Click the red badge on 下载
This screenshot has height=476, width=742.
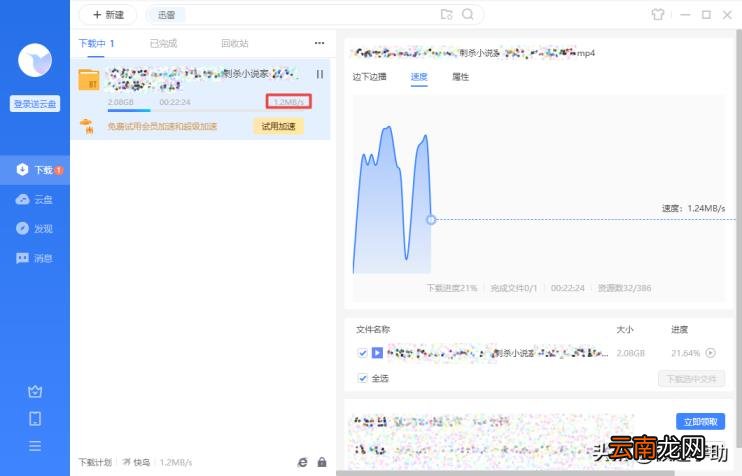59,170
